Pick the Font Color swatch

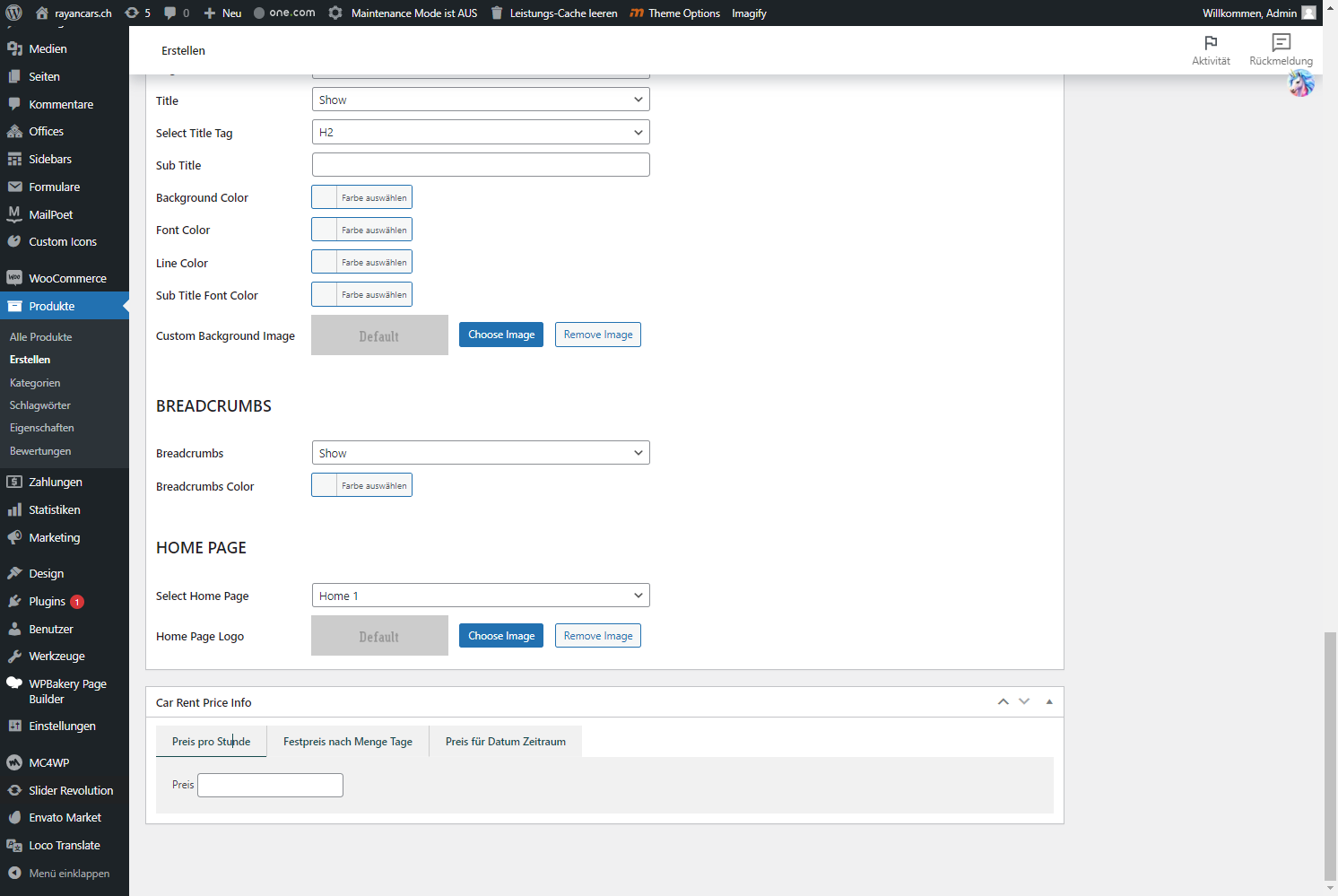[x=361, y=230]
